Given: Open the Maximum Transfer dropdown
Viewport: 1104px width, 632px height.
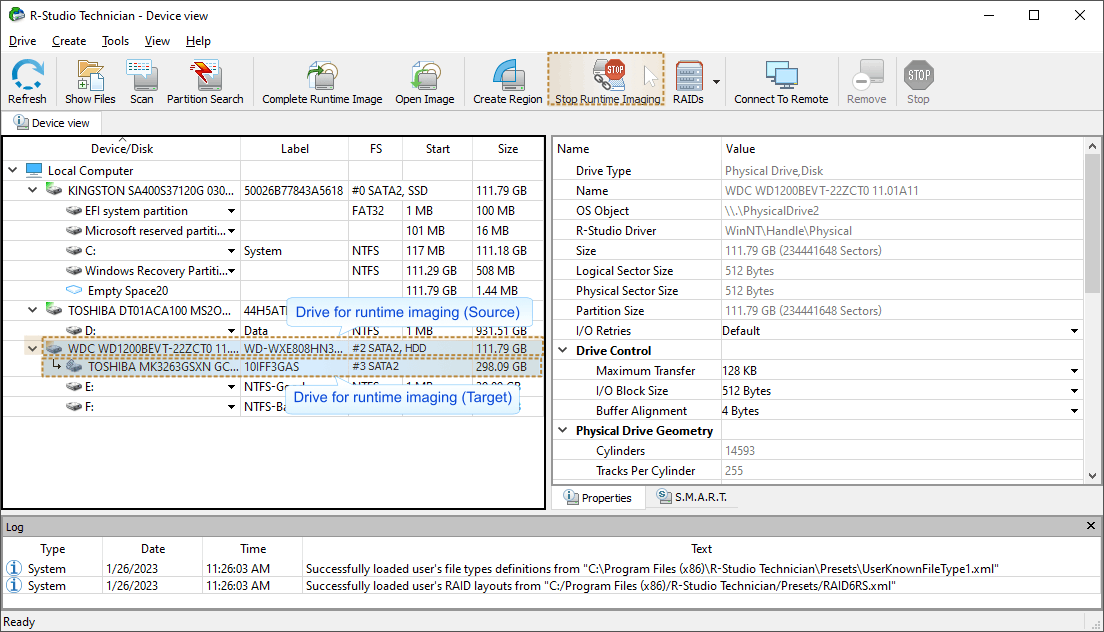Looking at the screenshot, I should coord(1074,371).
